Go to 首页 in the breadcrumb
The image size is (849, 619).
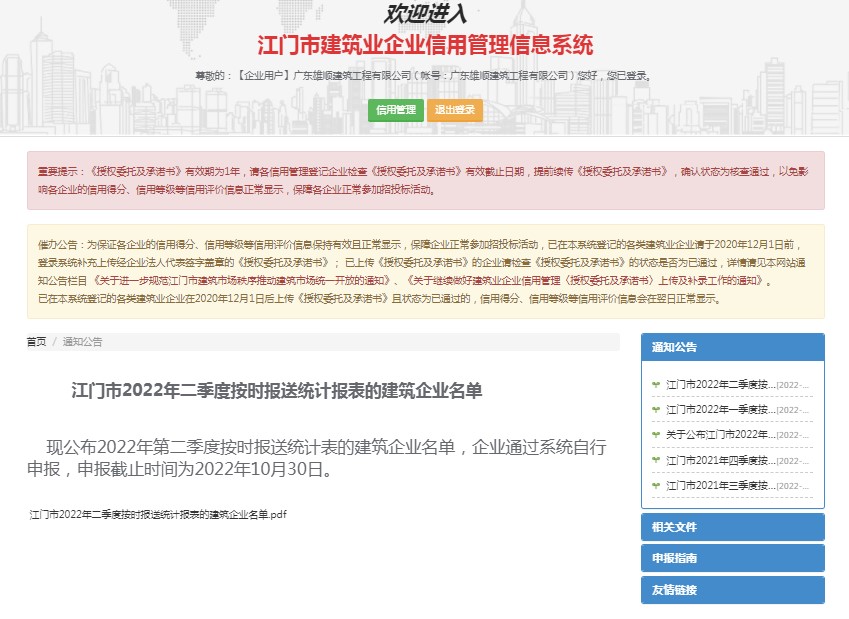coord(36,342)
